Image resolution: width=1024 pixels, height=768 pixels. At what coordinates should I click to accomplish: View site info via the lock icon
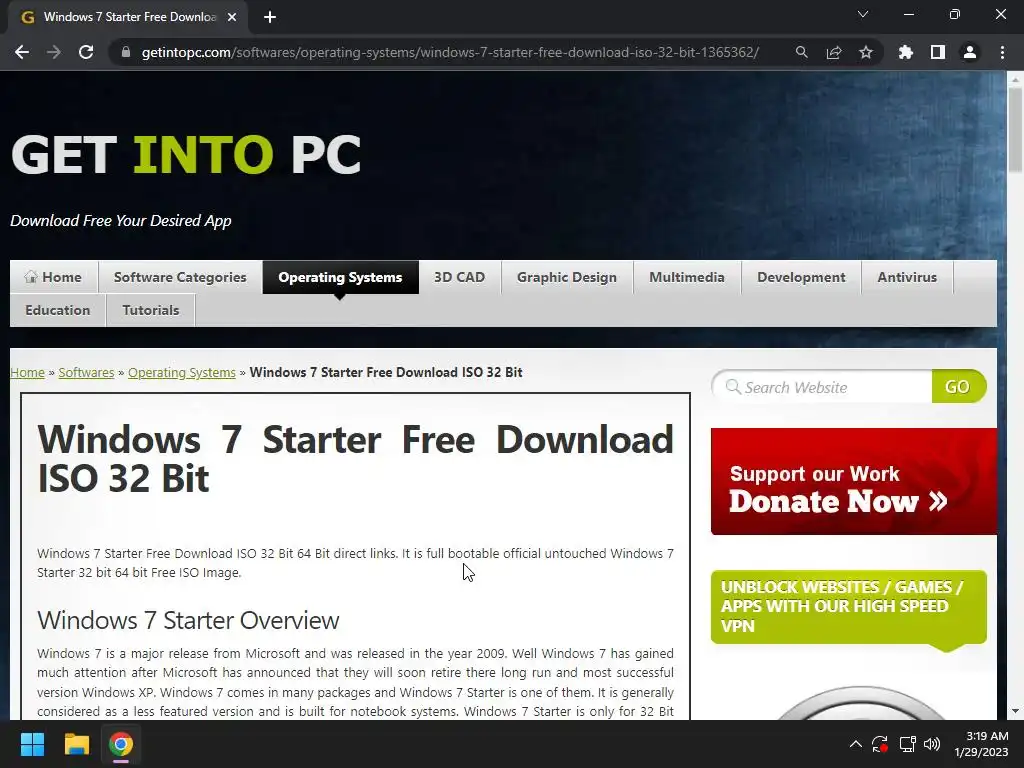126,52
